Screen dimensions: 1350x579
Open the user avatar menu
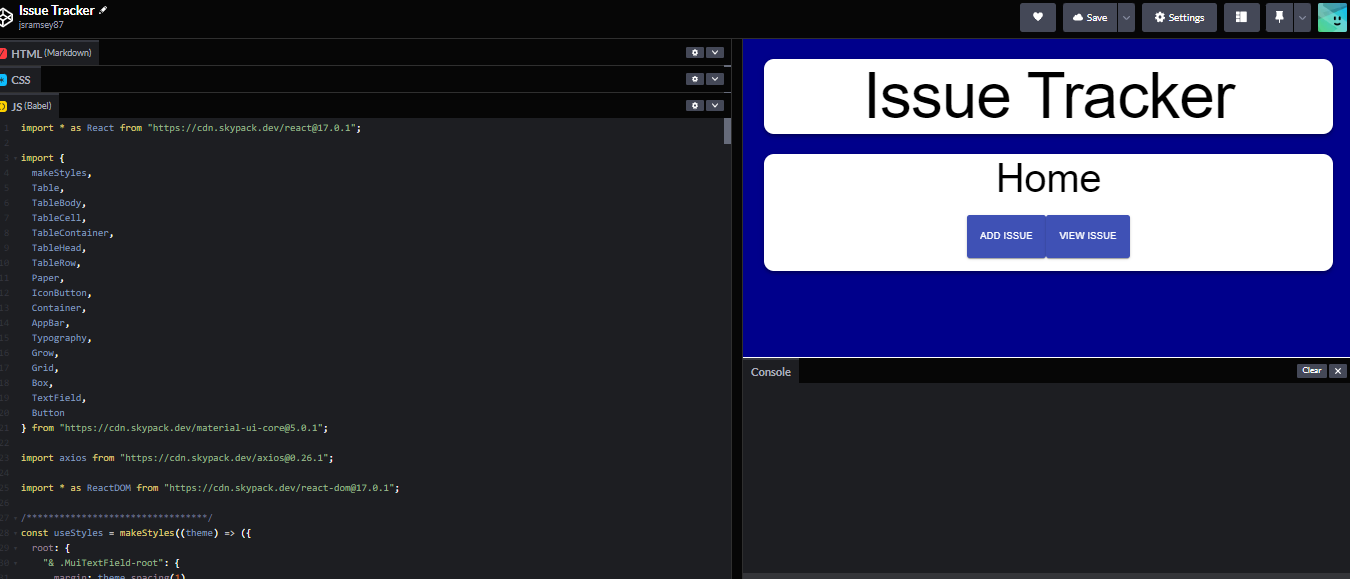pyautogui.click(x=1332, y=17)
